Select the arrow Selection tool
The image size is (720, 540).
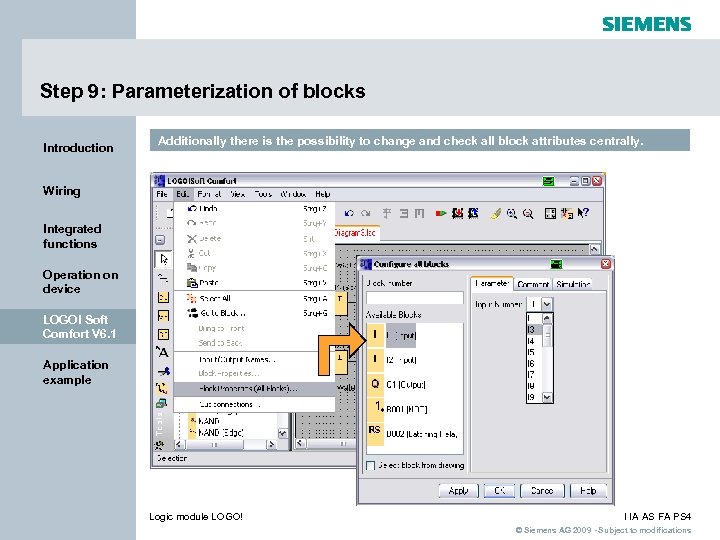(x=163, y=259)
